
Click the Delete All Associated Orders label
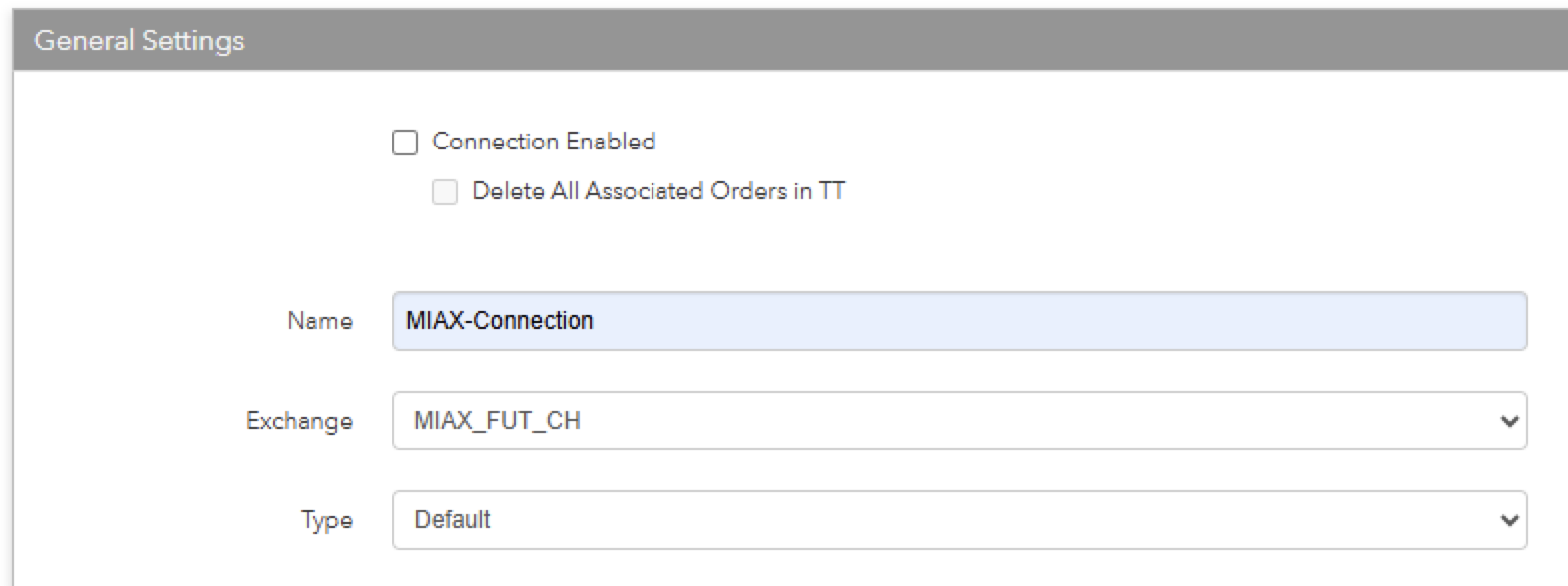tap(658, 191)
